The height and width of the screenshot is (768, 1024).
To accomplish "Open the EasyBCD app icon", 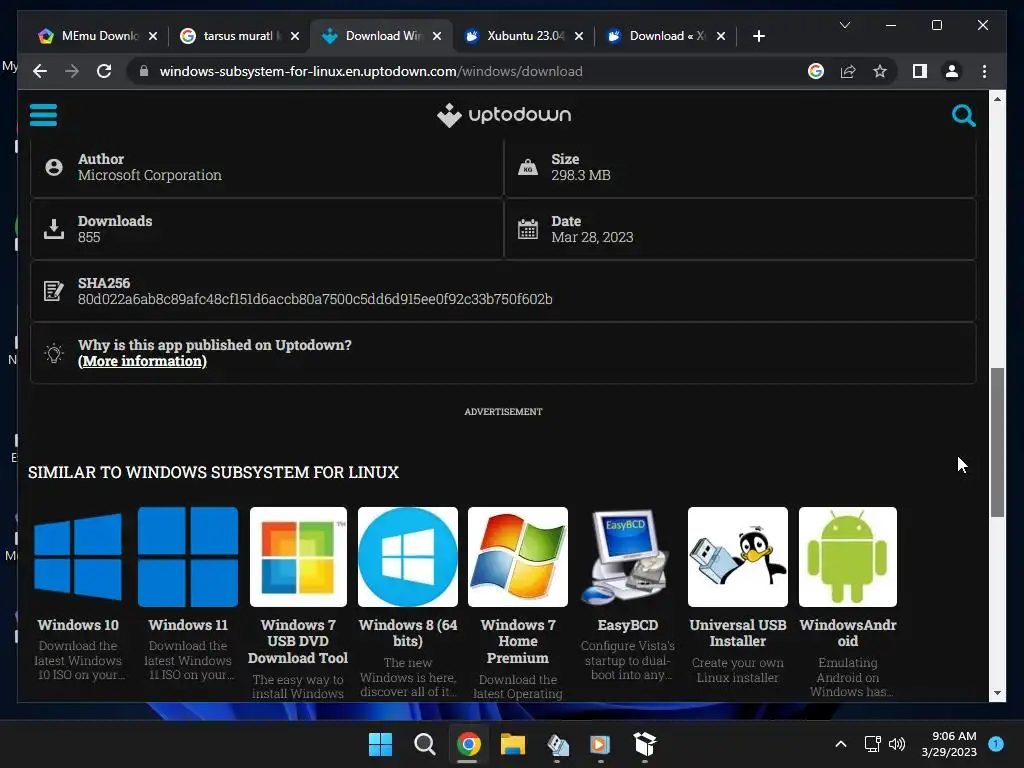I will click(628, 556).
